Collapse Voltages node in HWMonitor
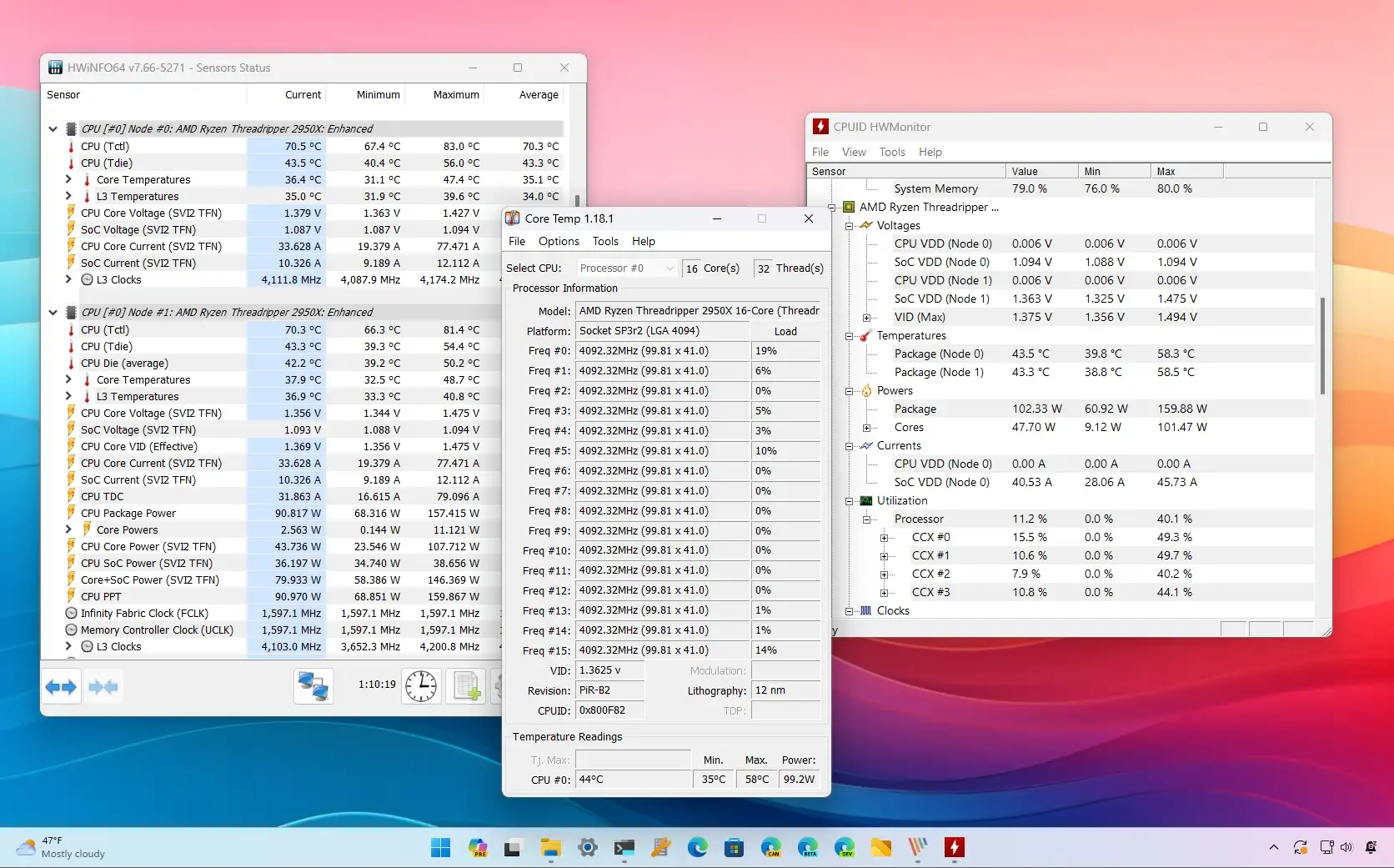1394x868 pixels. pos(849,225)
